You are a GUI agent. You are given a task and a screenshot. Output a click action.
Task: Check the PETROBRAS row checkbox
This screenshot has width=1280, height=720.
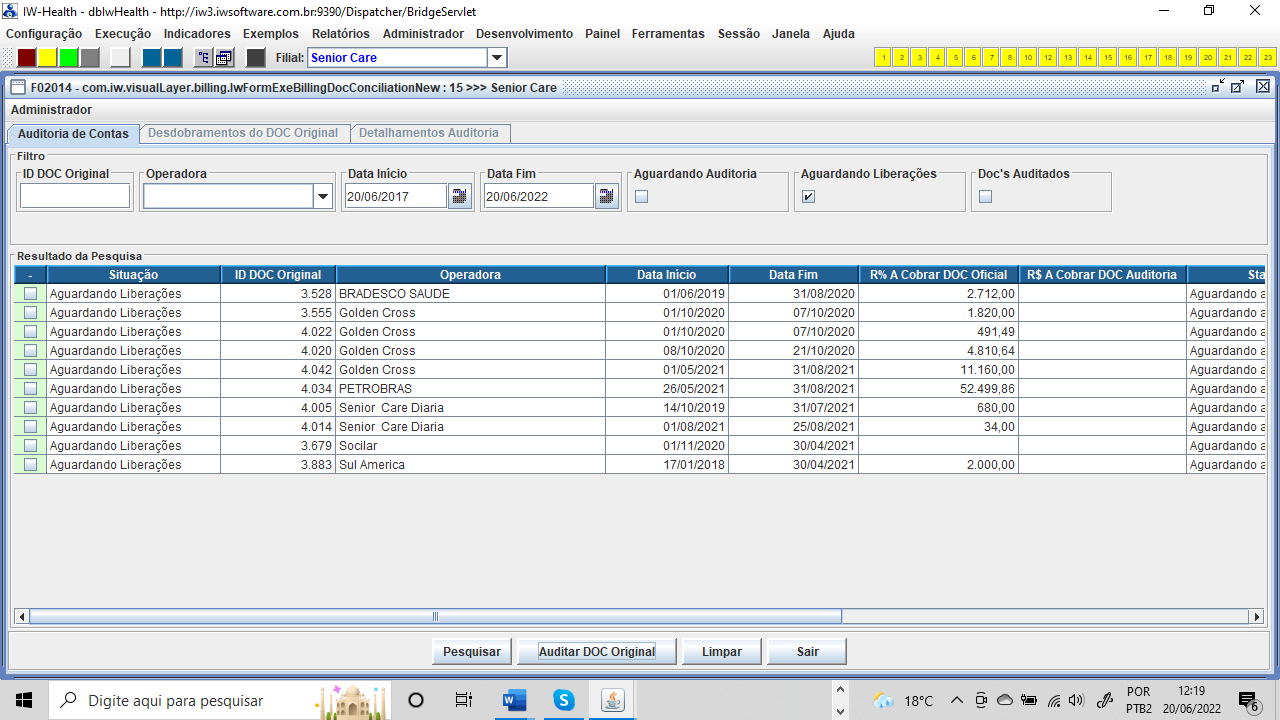(x=30, y=389)
